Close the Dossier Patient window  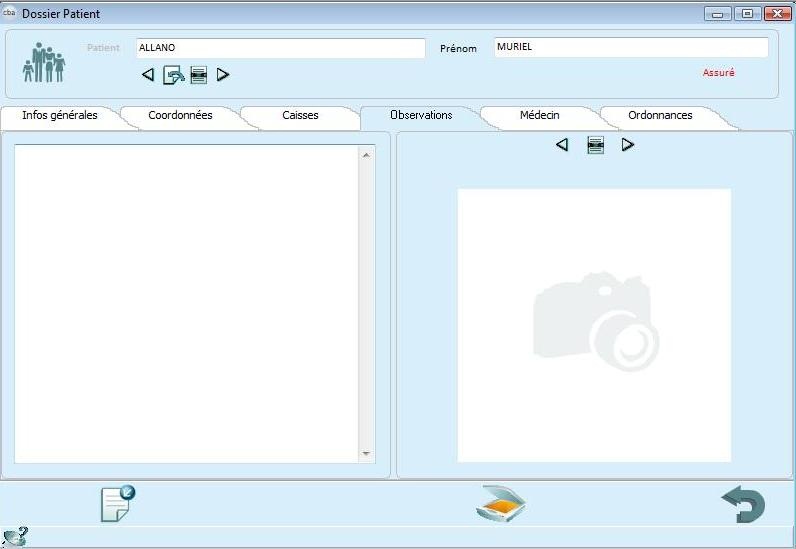tap(777, 14)
